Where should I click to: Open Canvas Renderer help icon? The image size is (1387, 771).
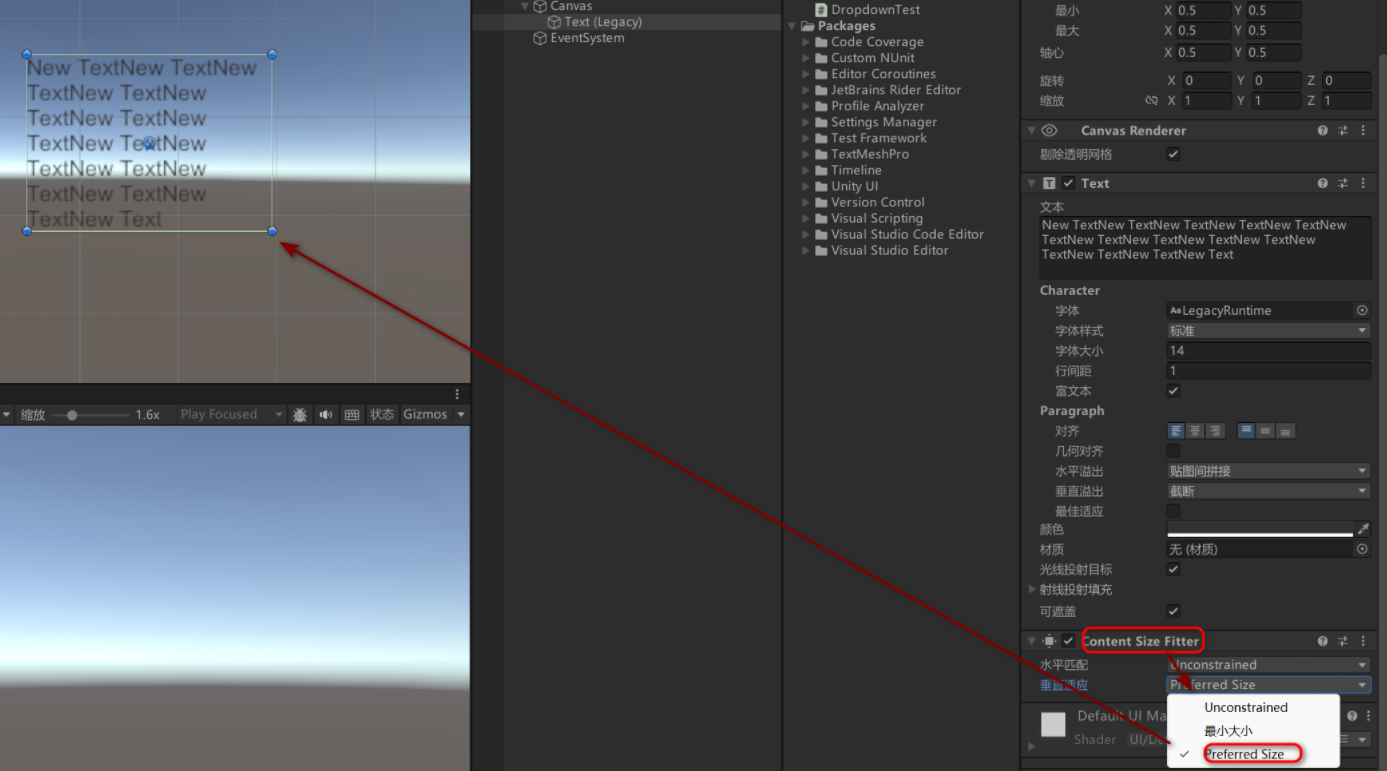1323,131
